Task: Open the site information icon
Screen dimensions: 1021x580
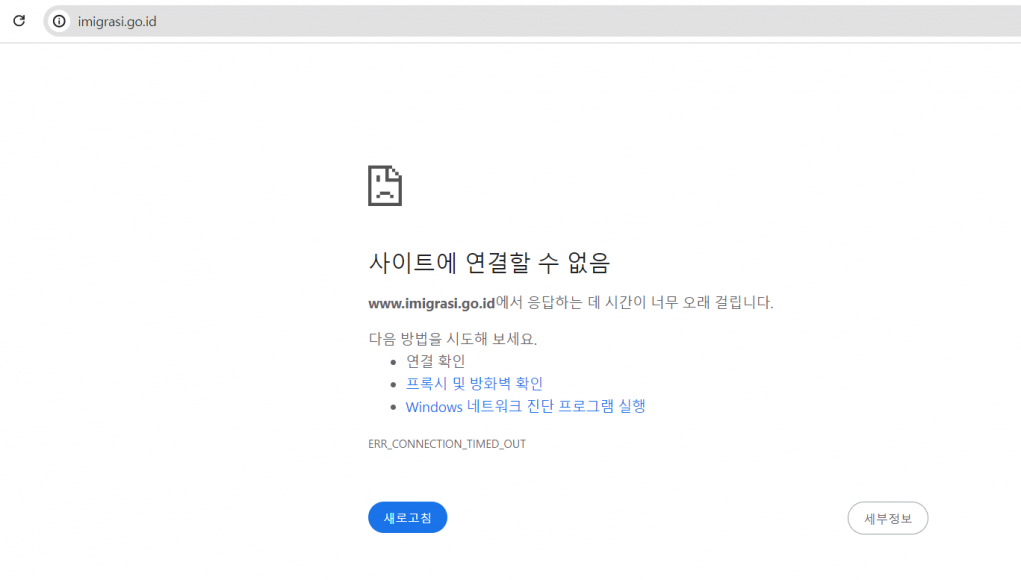Action: click(x=59, y=21)
